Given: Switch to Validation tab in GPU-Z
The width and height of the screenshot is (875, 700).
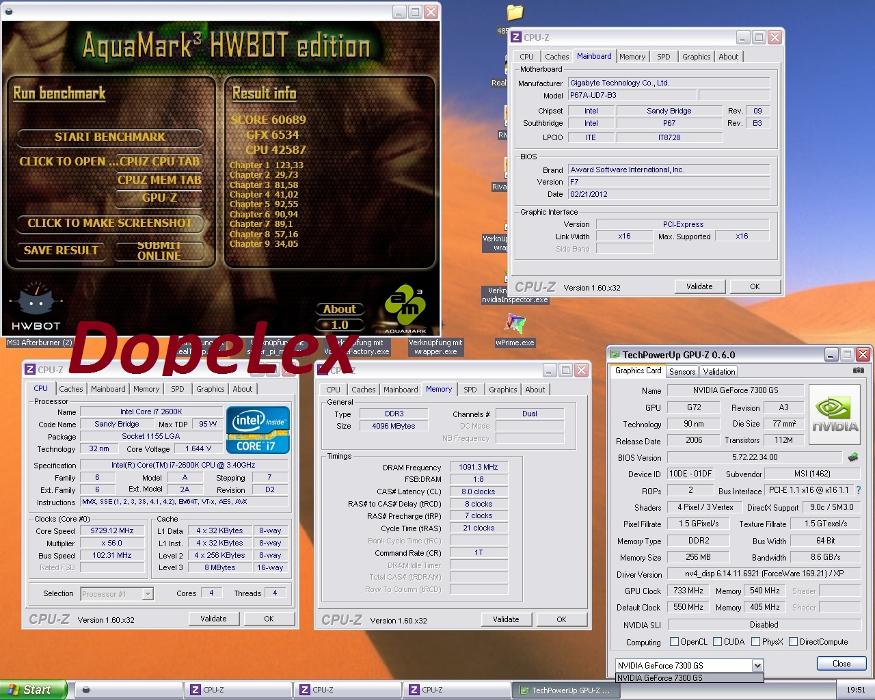Looking at the screenshot, I should click(719, 371).
